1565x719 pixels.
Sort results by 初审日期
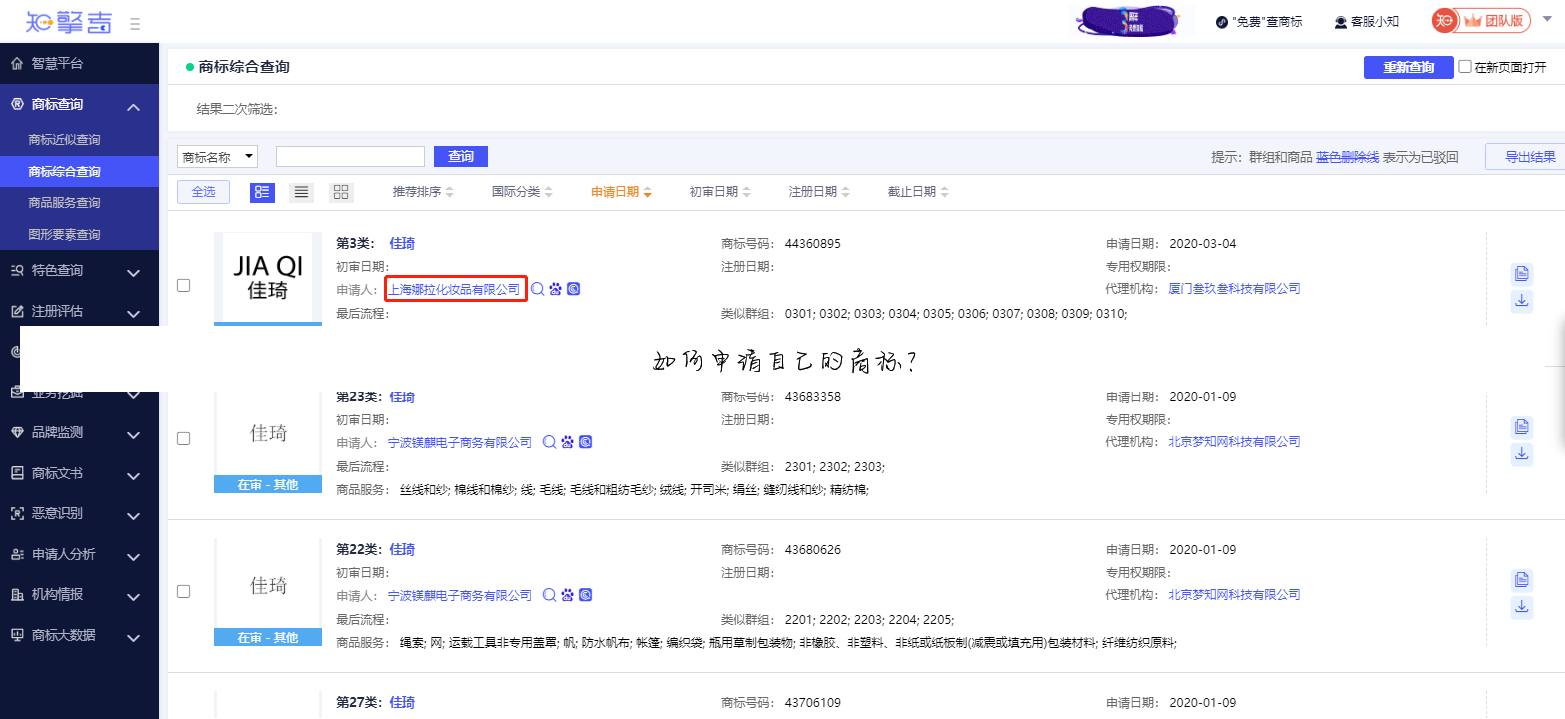coord(719,192)
